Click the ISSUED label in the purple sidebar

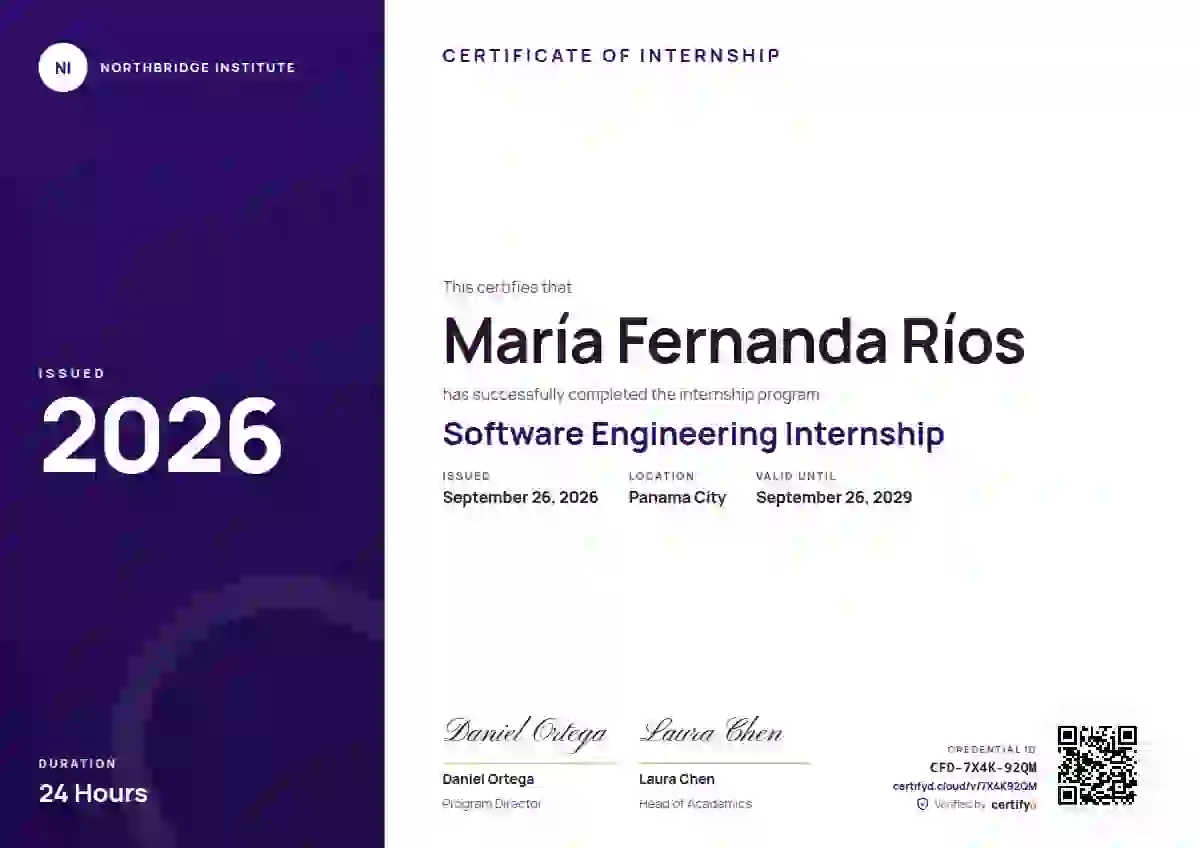coord(72,373)
